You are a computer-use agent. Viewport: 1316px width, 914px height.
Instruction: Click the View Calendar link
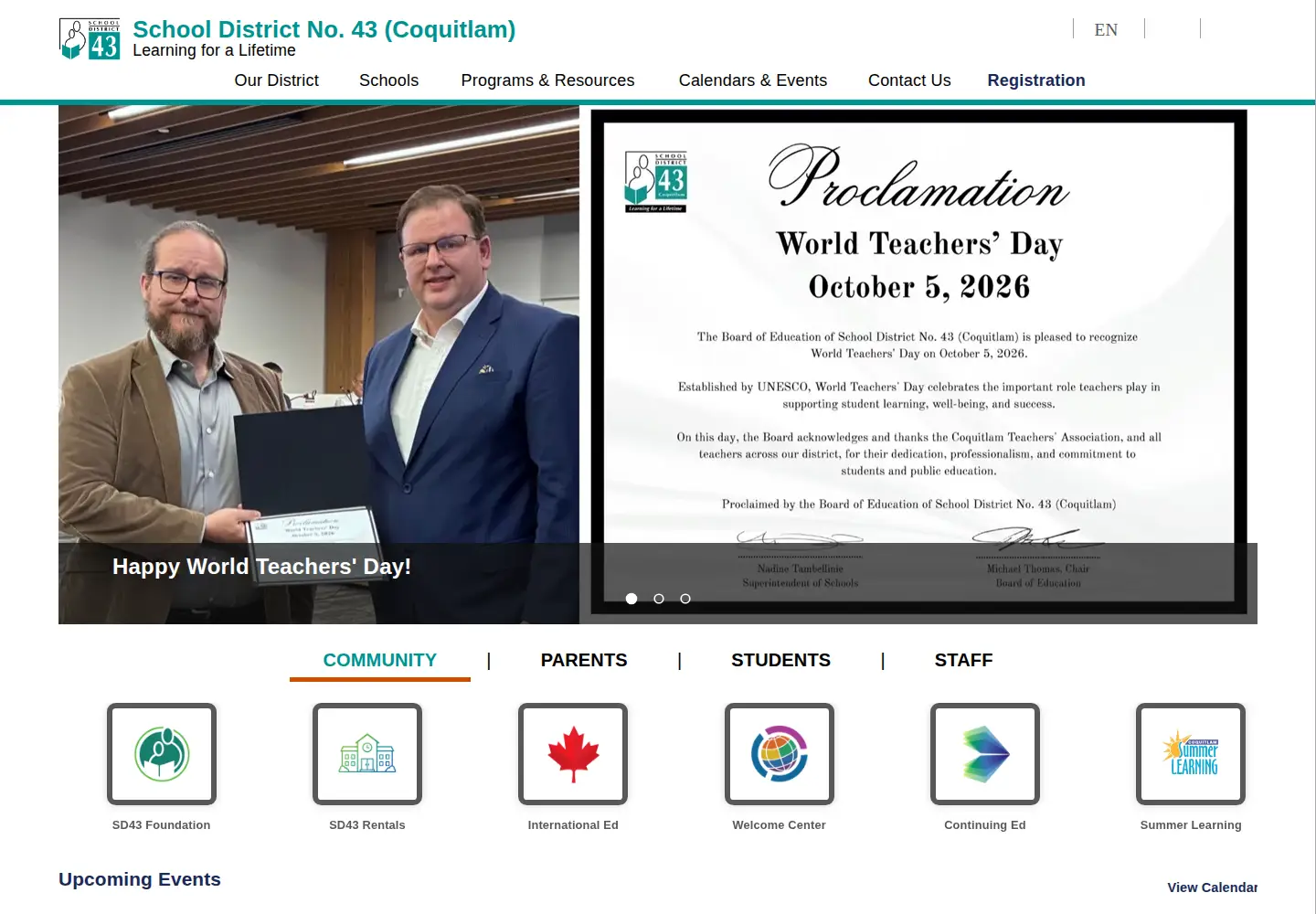pyautogui.click(x=1212, y=887)
